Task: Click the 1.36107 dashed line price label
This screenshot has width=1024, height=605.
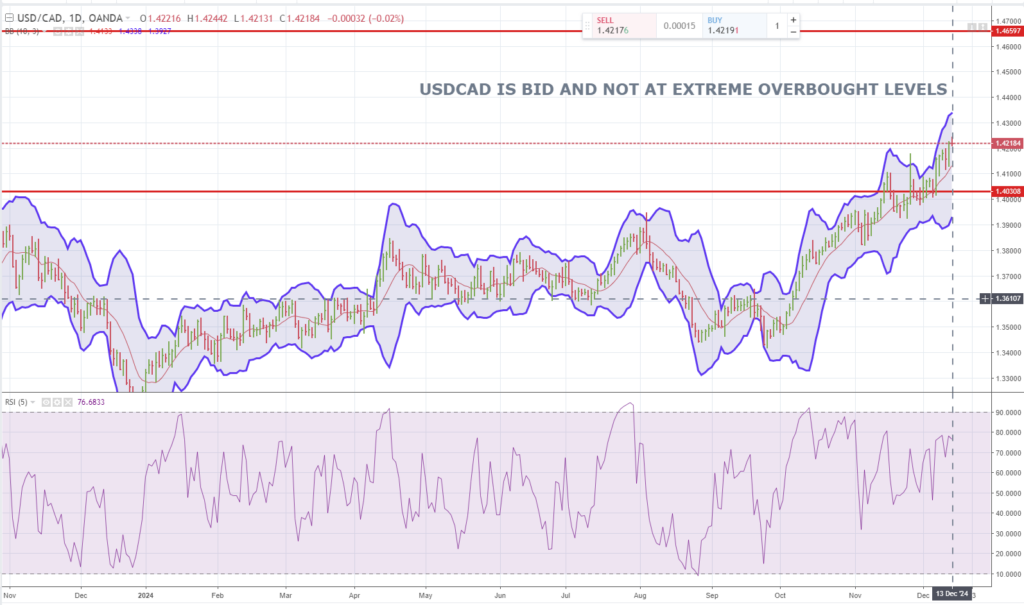Action: (x=1005, y=299)
